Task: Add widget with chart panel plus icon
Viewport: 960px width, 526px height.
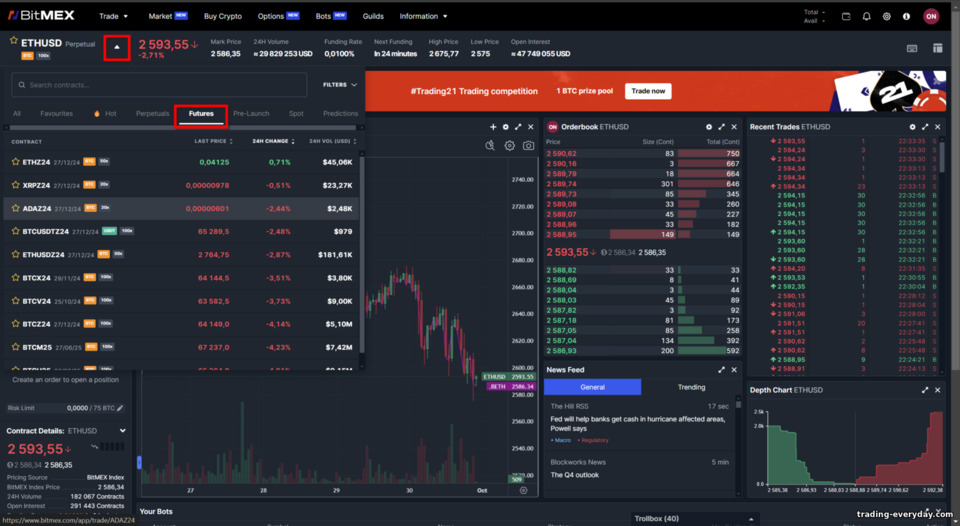Action: click(x=493, y=127)
